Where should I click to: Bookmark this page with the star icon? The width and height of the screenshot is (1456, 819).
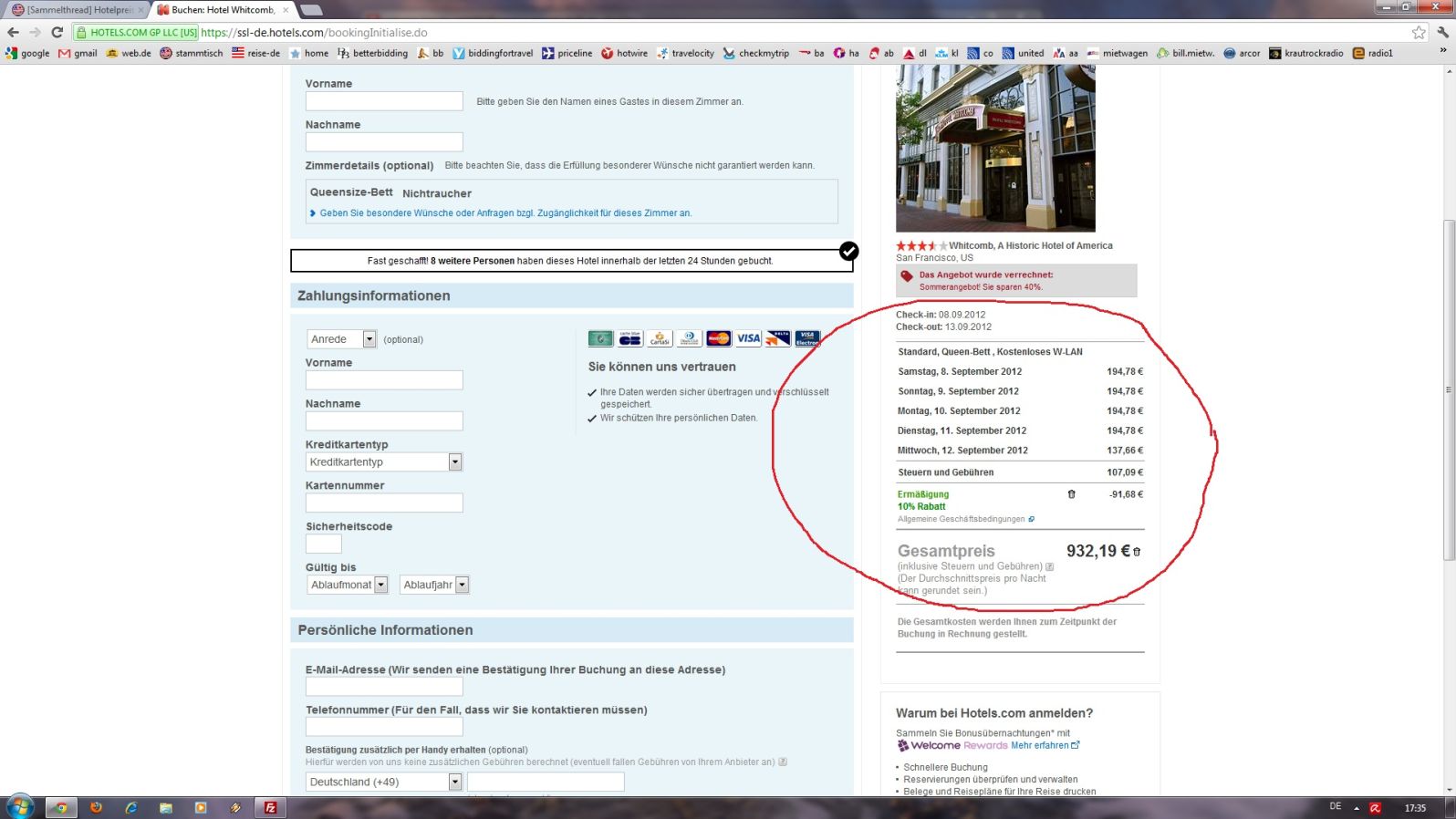click(x=1419, y=32)
